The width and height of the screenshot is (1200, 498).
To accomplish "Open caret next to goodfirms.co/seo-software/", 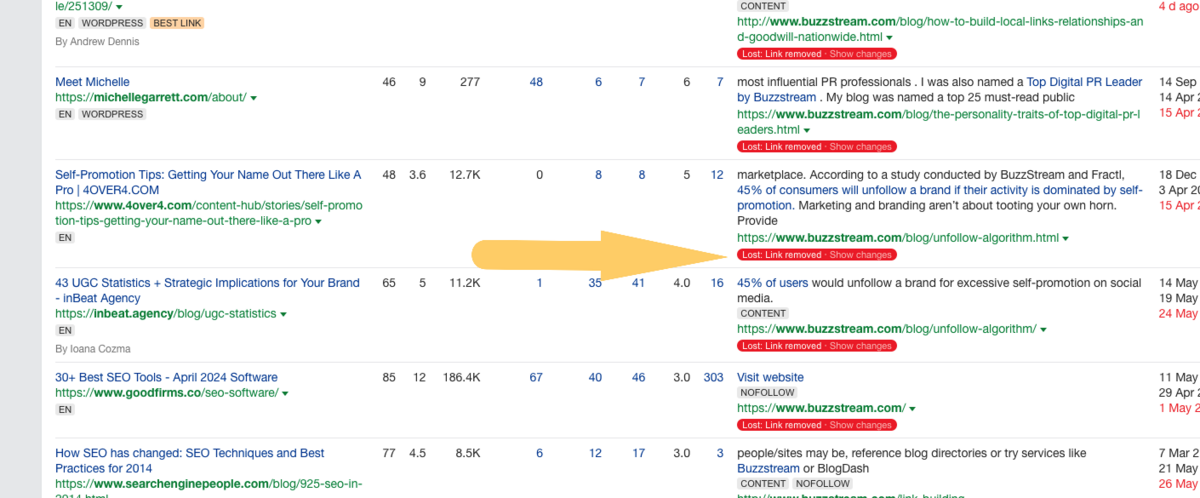I will click(x=286, y=394).
